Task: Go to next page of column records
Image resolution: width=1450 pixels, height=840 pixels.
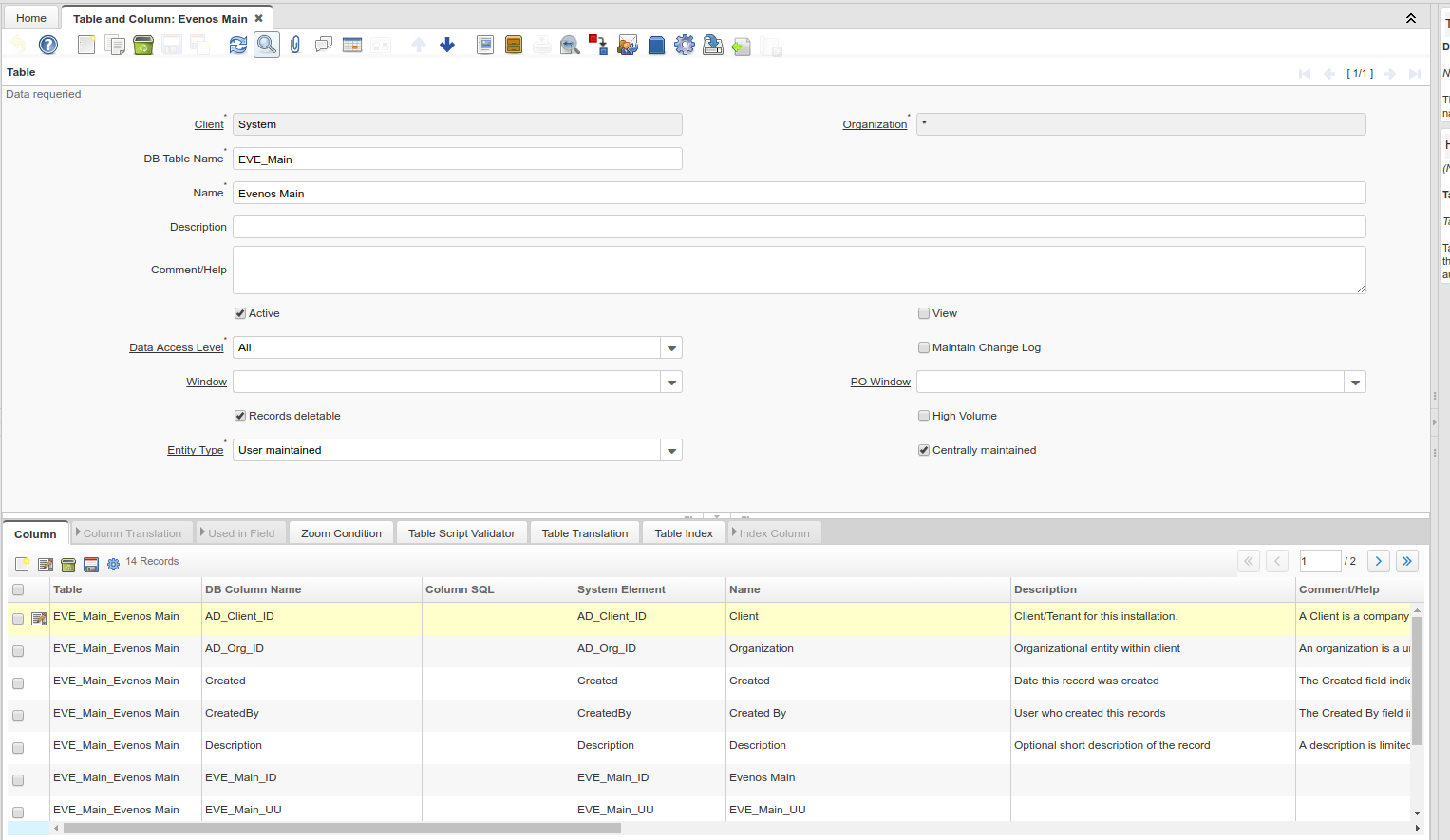Action: coord(1379,561)
